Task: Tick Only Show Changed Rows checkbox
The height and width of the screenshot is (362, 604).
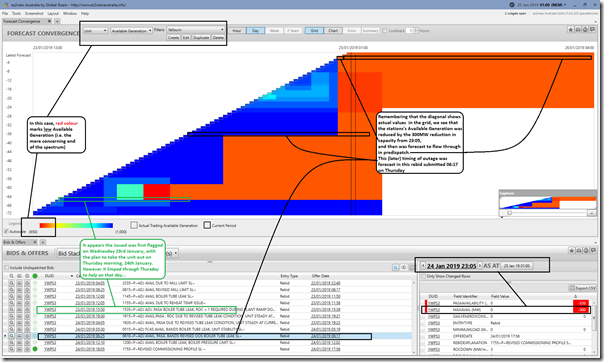Action: 424,277
